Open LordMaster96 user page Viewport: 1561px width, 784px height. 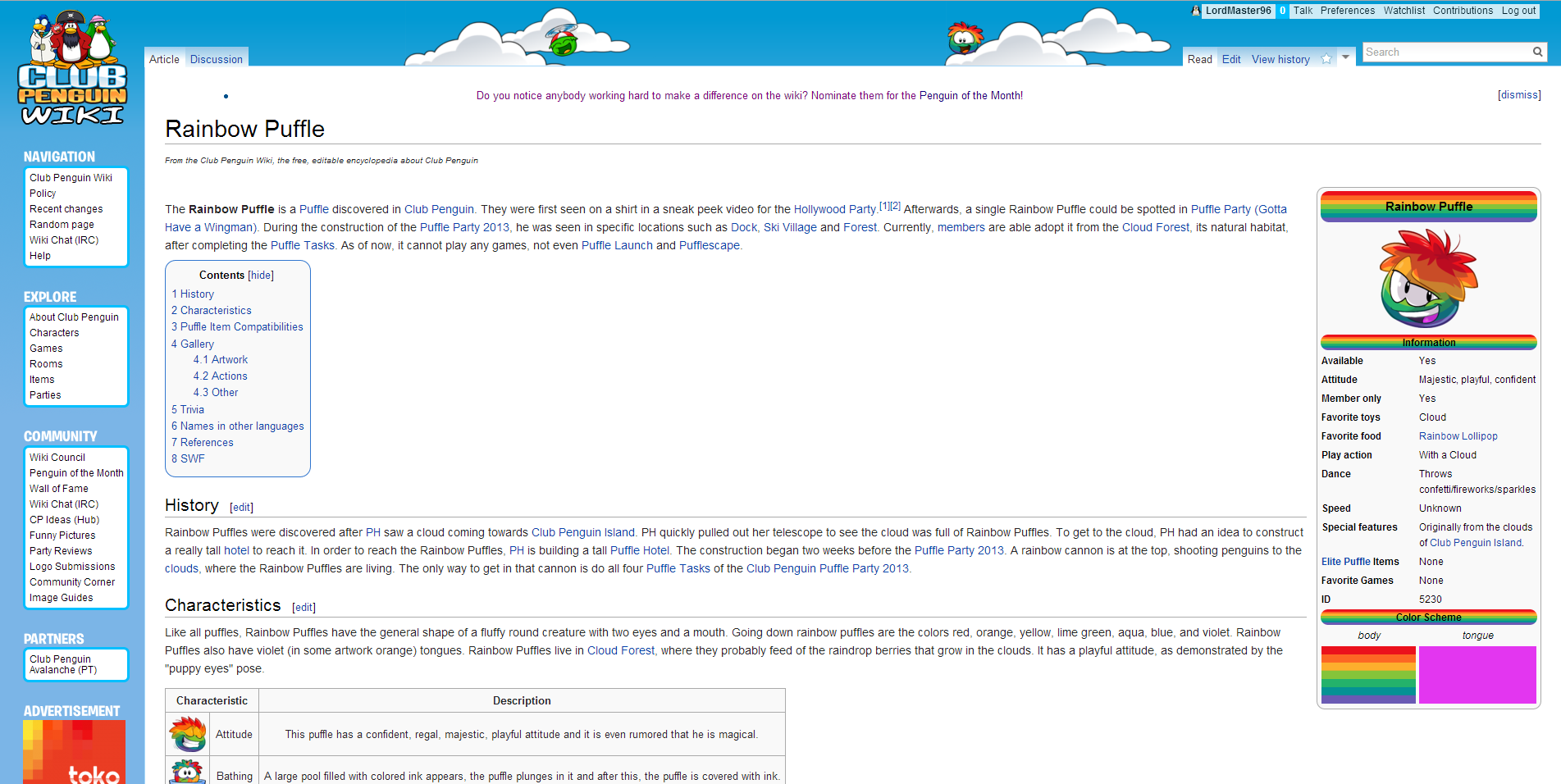point(1238,11)
